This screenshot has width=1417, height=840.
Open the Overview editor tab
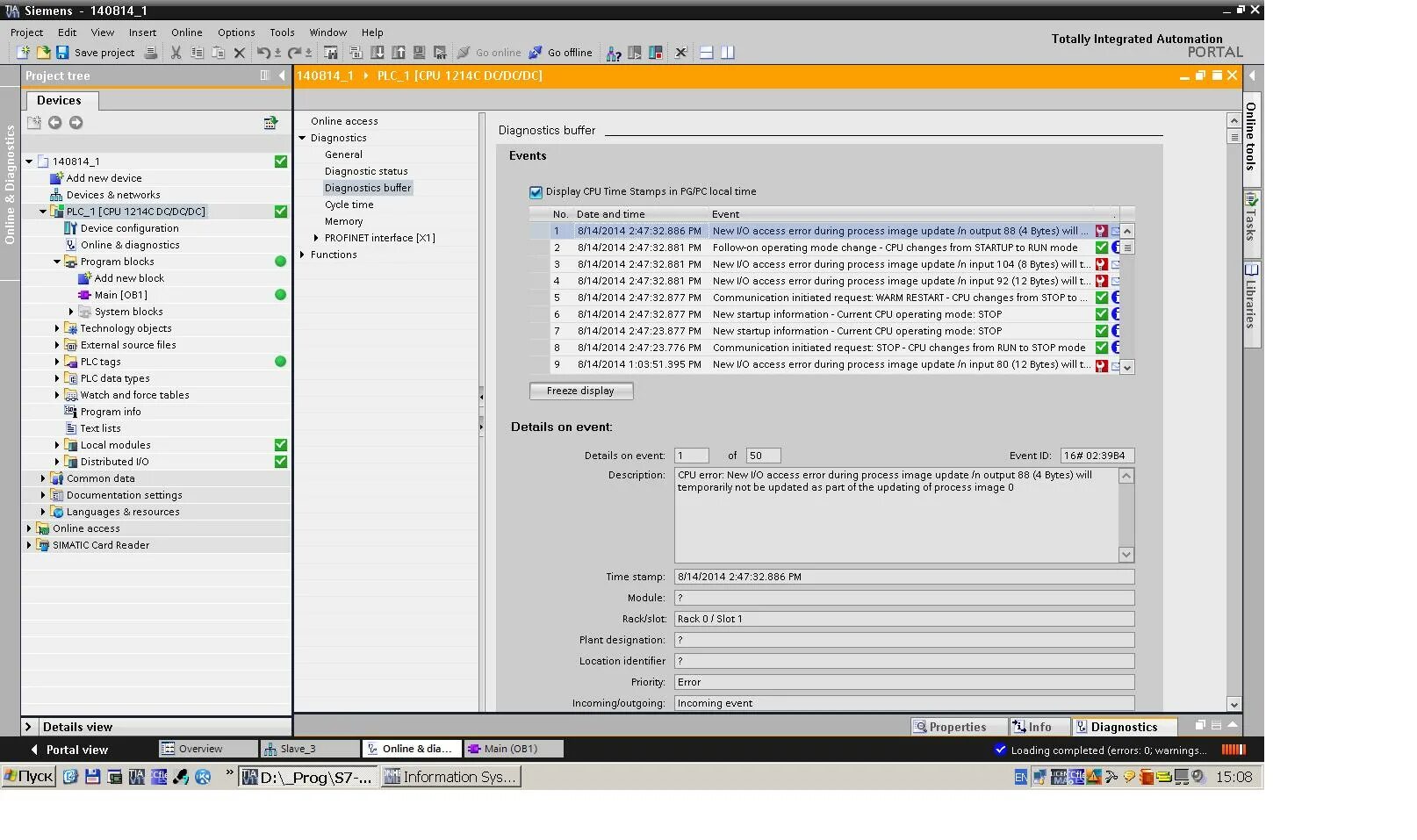207,749
